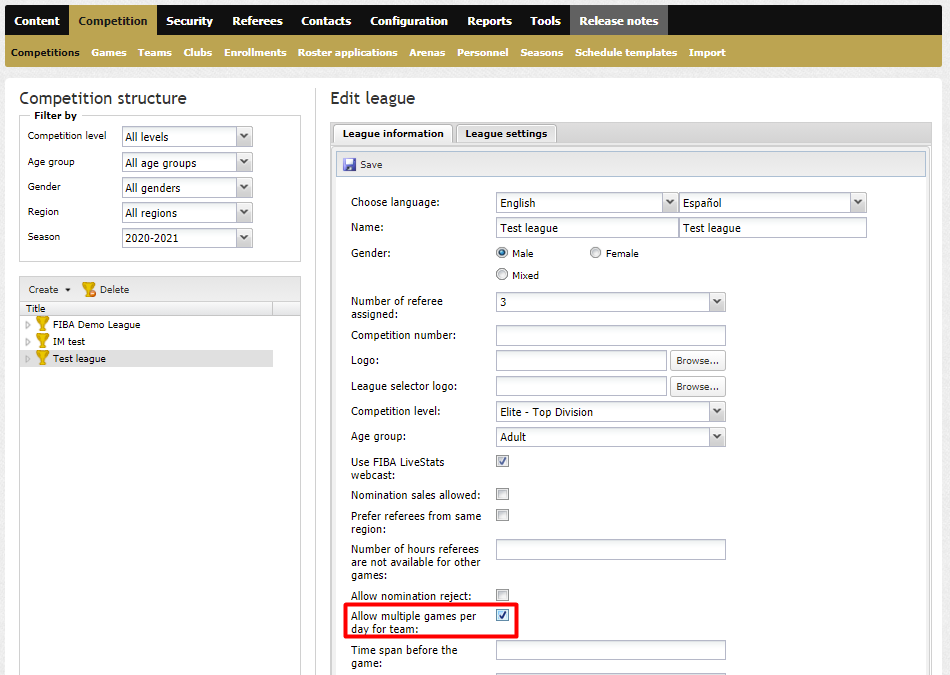This screenshot has height=675, width=950.
Task: Expand the FIBA Demo League tree node
Action: [x=28, y=325]
